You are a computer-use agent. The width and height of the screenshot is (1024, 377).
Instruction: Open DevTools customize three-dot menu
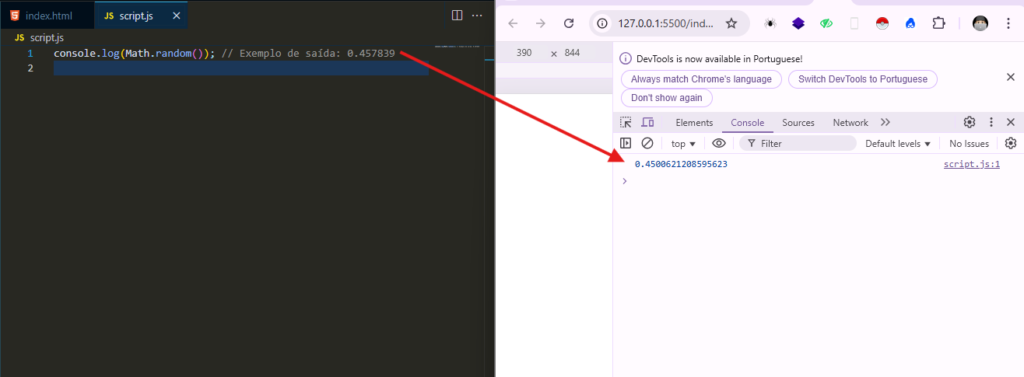pos(991,122)
